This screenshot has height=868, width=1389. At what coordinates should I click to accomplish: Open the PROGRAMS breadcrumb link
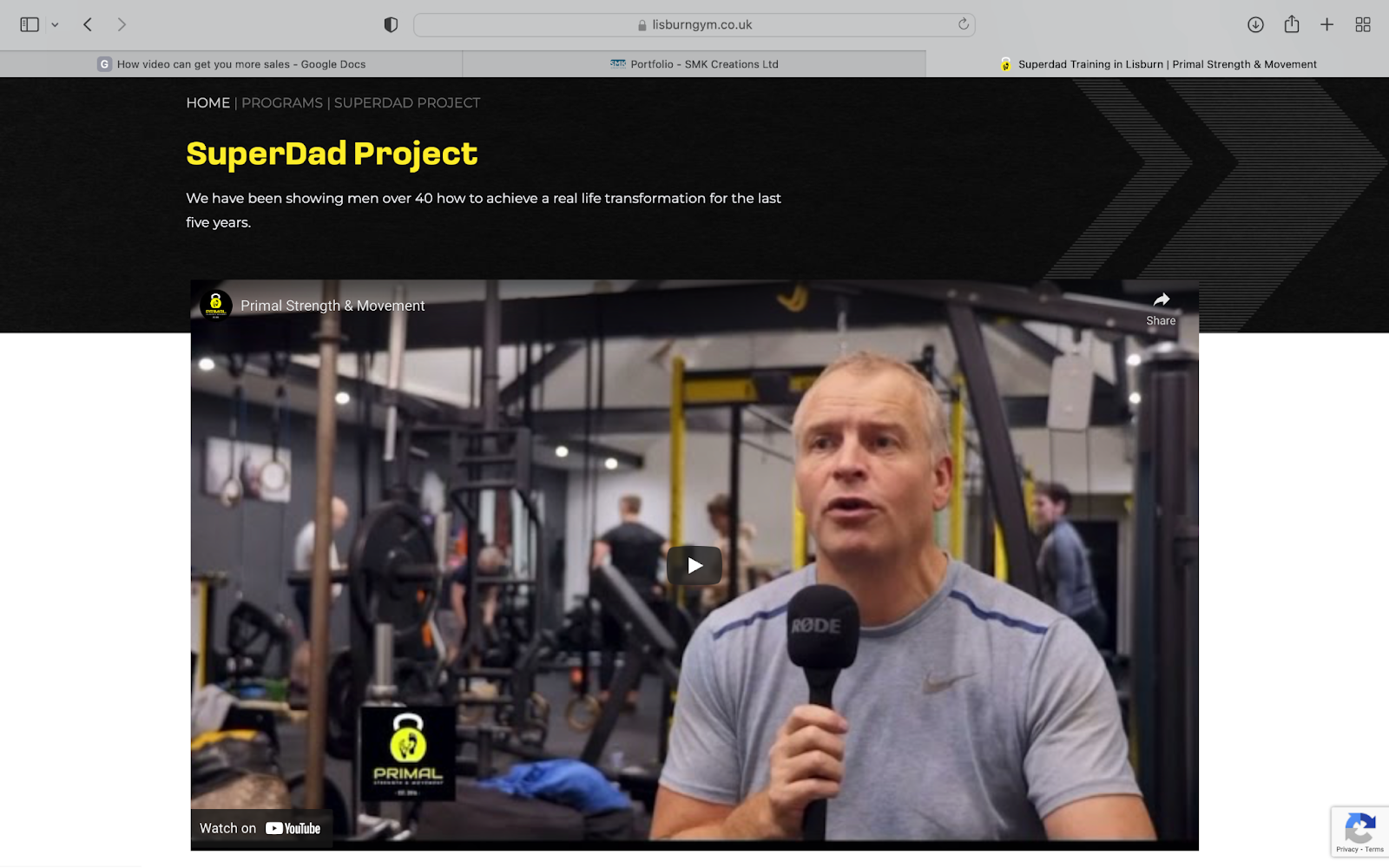click(x=282, y=102)
